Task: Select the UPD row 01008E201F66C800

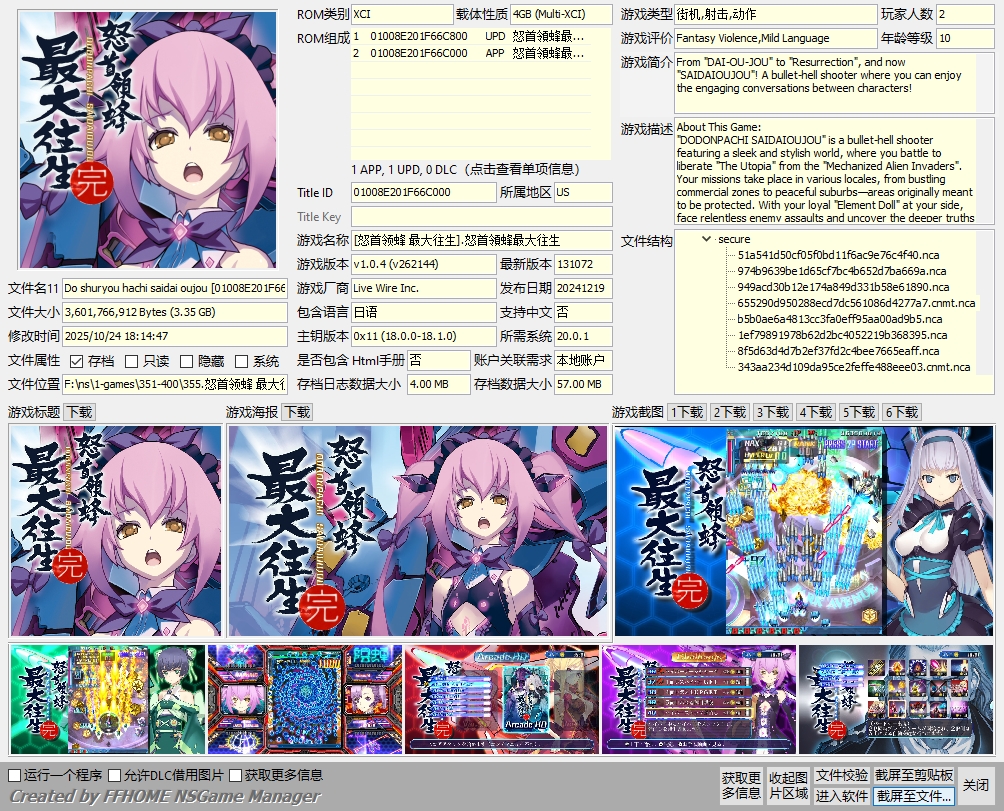Action: tap(471, 36)
